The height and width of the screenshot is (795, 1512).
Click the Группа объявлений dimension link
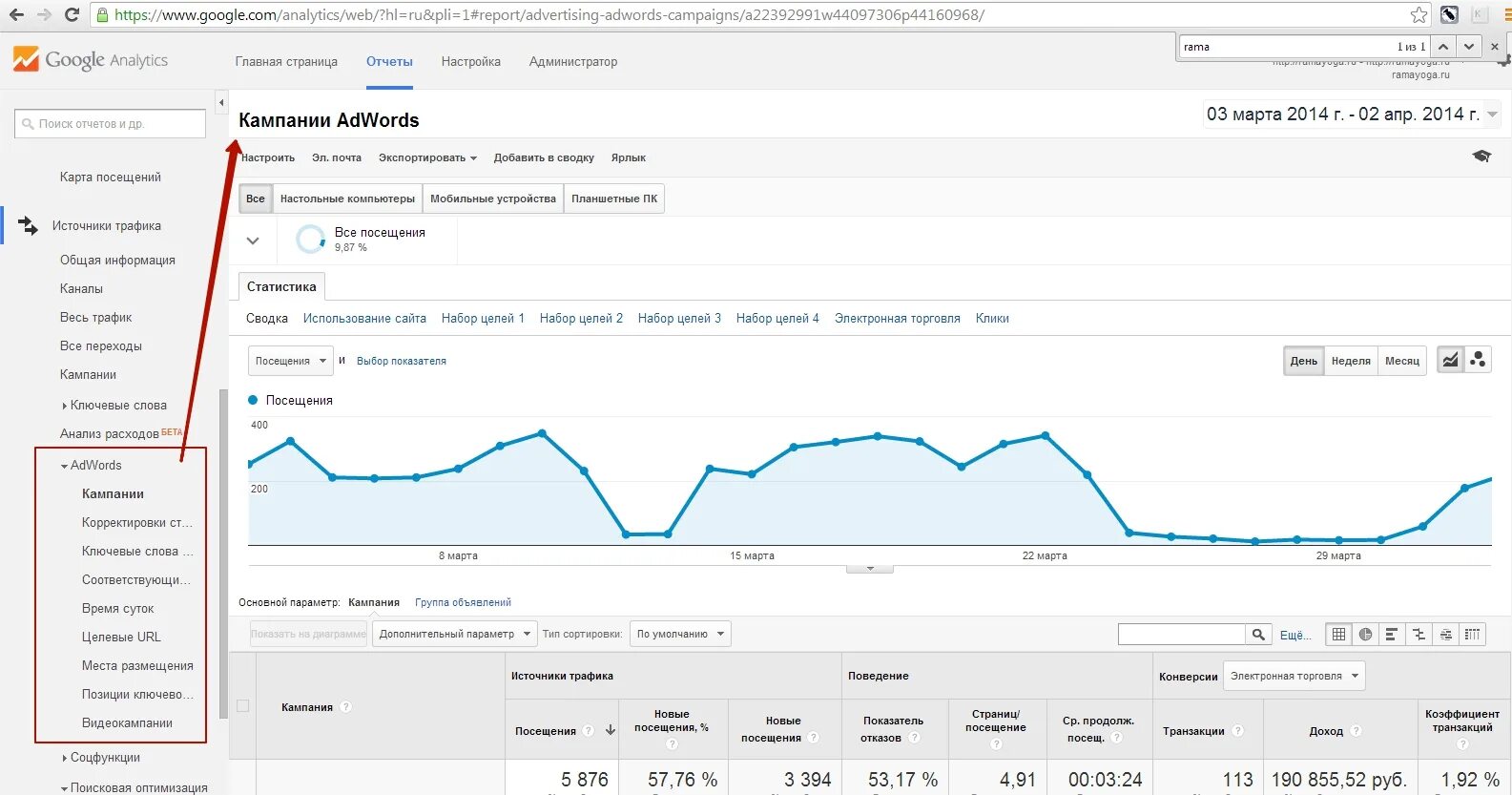(463, 602)
